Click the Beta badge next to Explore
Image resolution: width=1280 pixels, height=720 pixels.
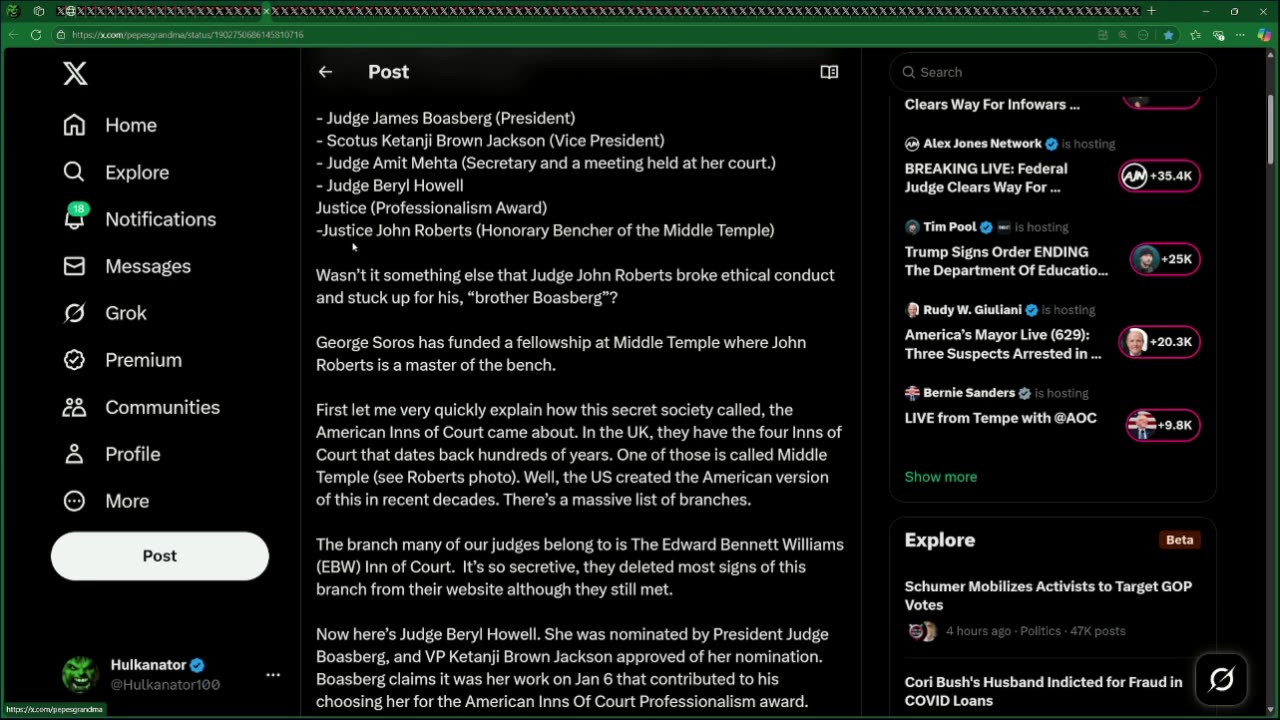pyautogui.click(x=1179, y=540)
